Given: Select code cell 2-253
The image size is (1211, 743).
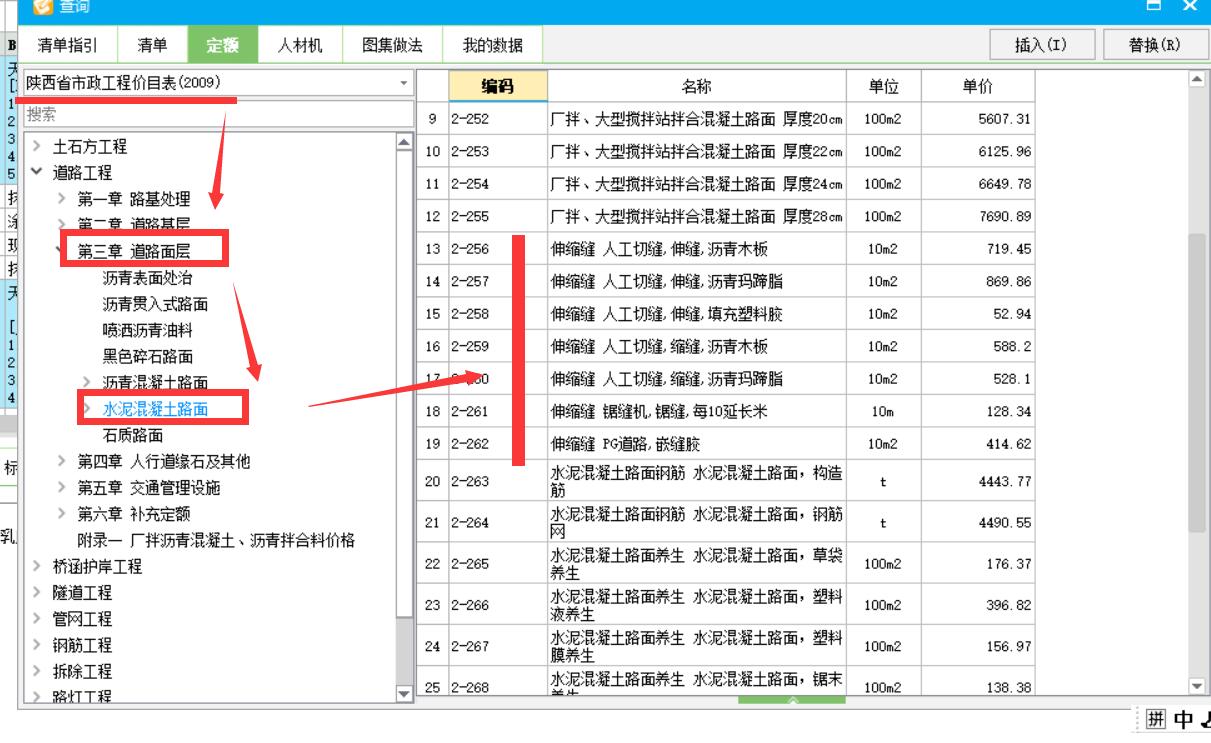Looking at the screenshot, I should [x=497, y=152].
